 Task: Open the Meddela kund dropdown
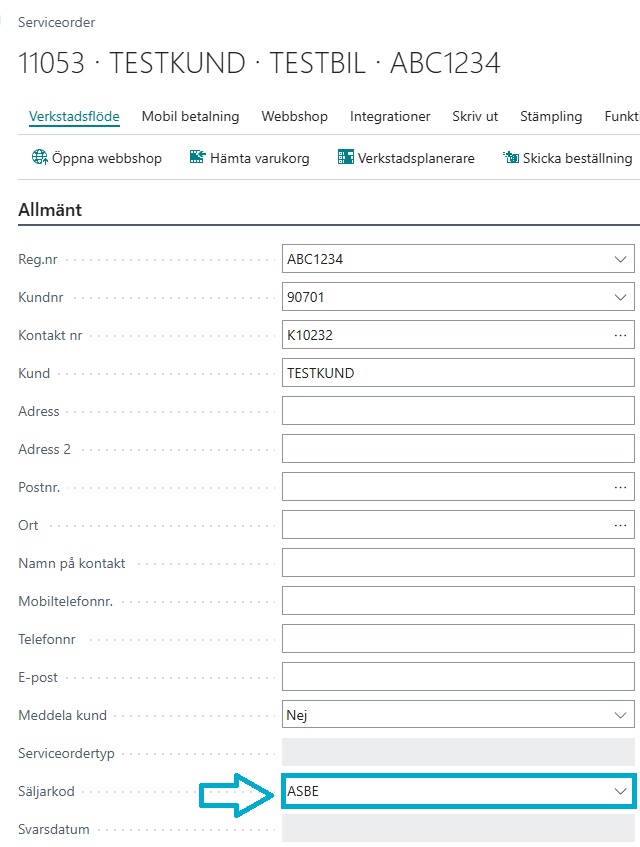[x=620, y=715]
